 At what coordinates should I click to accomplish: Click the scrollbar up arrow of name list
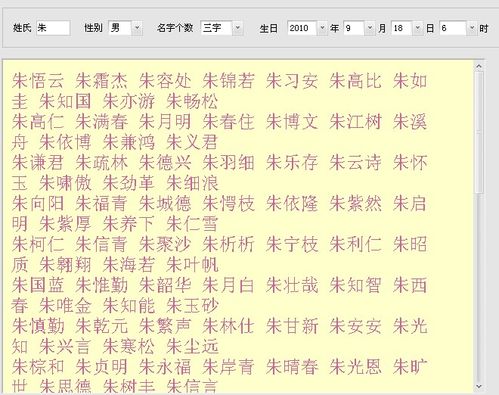479,66
